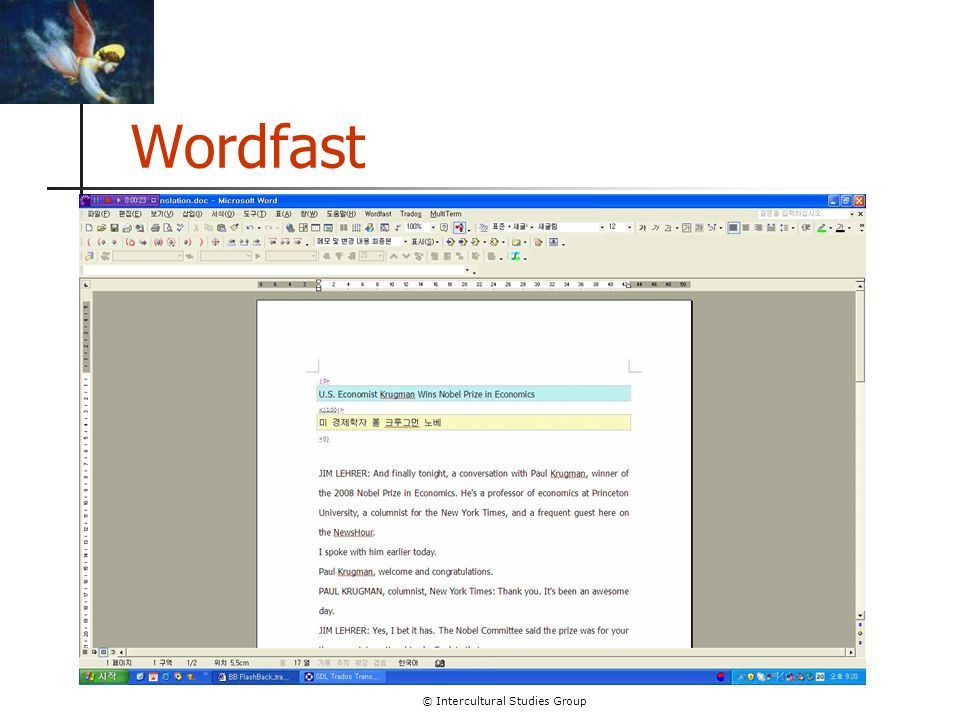
Task: Open the Wordfast menu
Action: [x=378, y=214]
